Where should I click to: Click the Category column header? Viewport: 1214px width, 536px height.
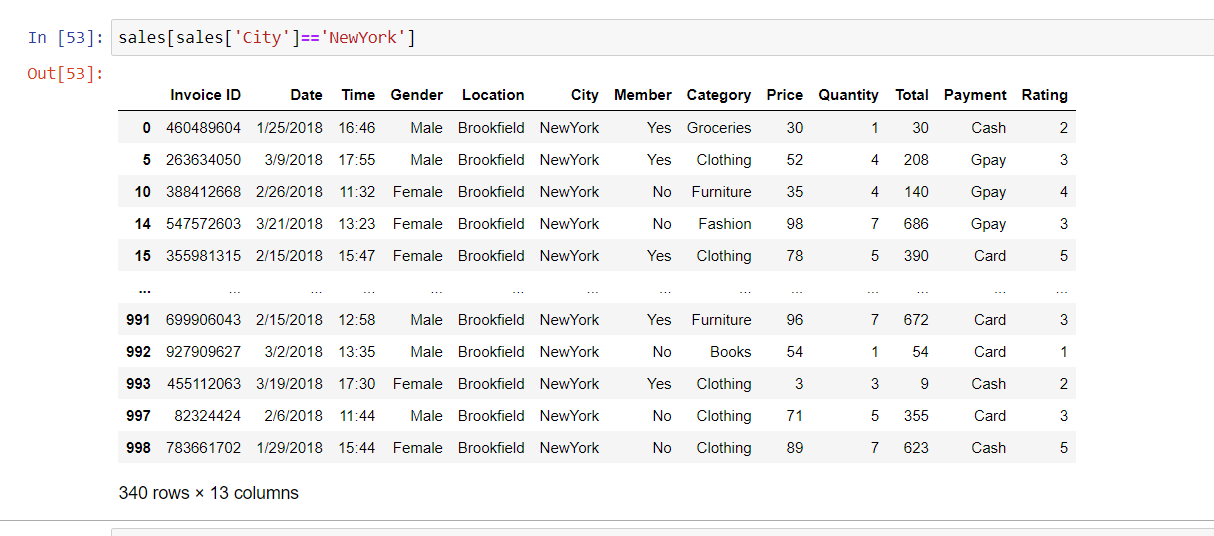click(x=718, y=95)
